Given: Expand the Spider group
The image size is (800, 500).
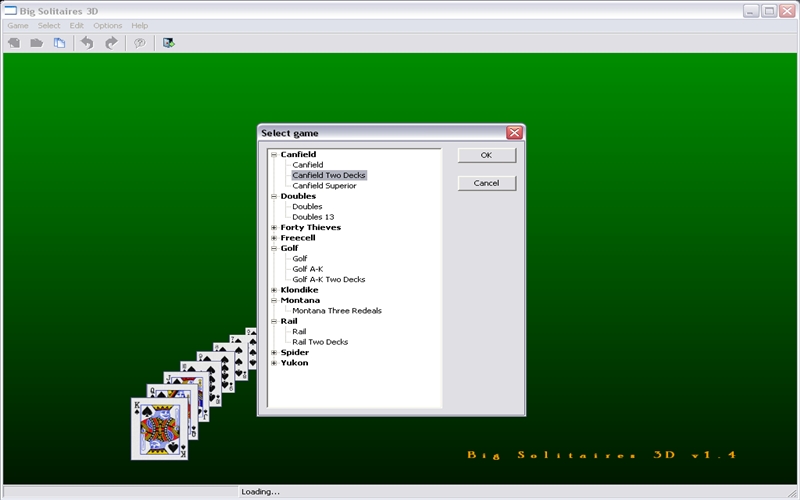Looking at the screenshot, I should coord(274,353).
